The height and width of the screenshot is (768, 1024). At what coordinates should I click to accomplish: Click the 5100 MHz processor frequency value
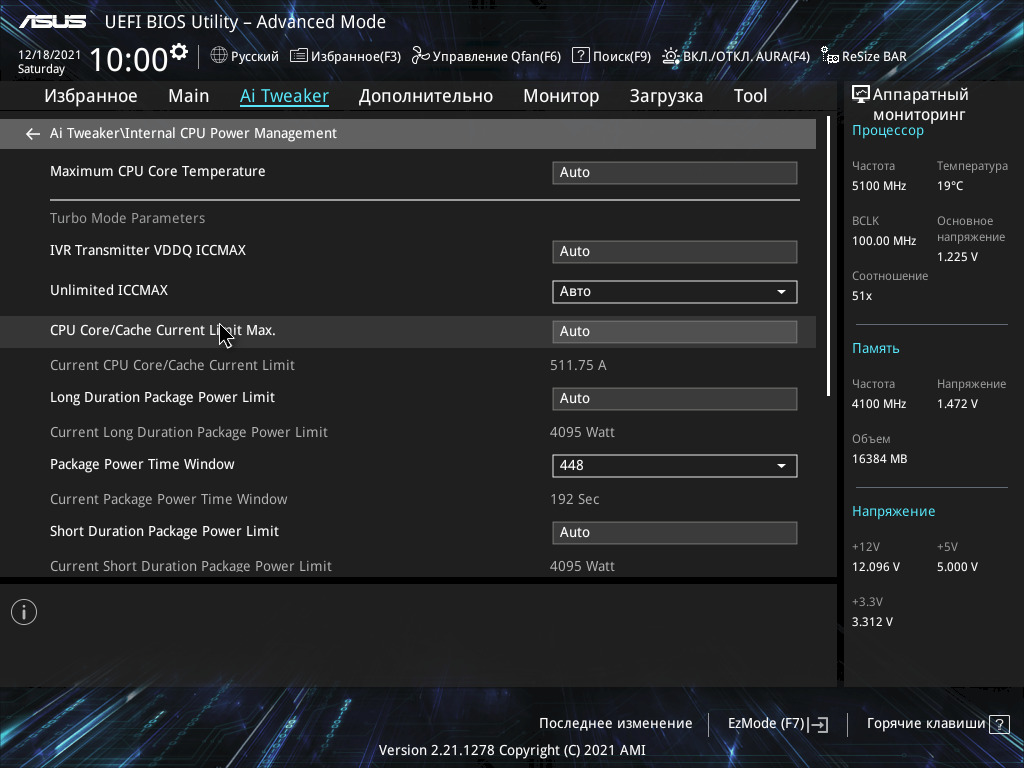click(x=879, y=186)
